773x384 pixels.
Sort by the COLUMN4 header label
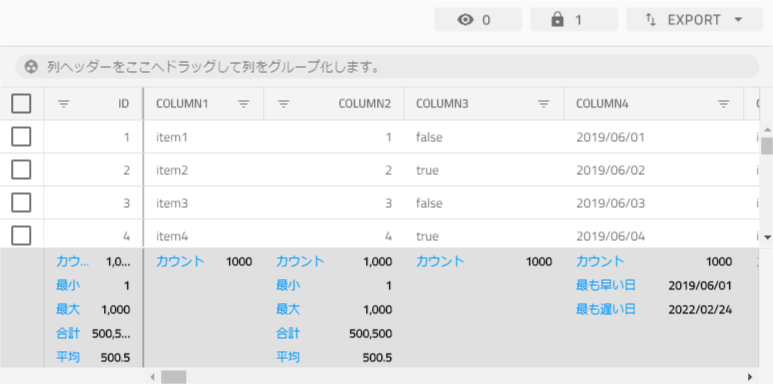point(602,104)
